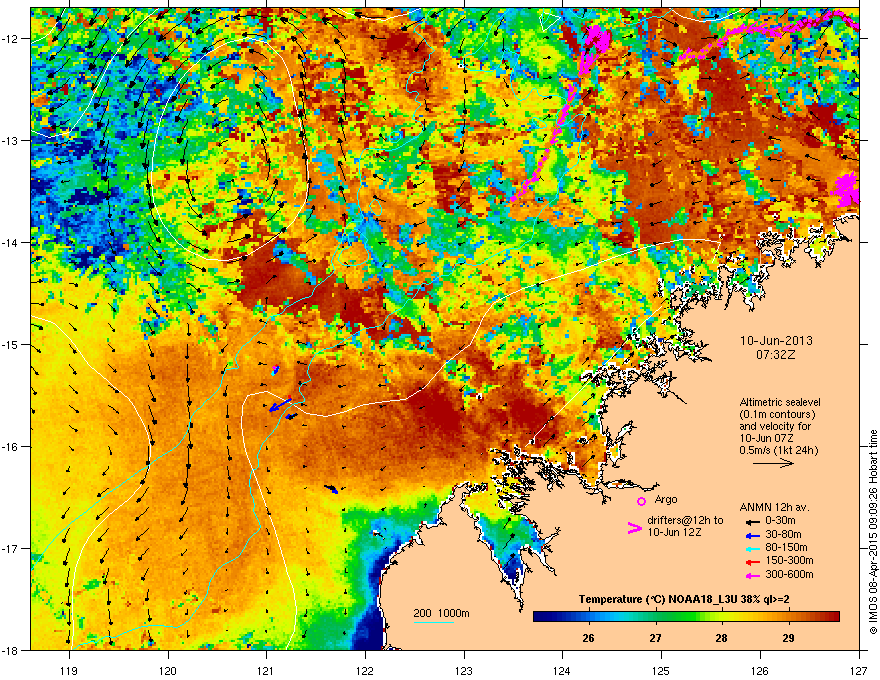Image resolution: width=880 pixels, height=680 pixels.
Task: Click the blue ANMN current arrow near 121E 15.6S
Action: pyautogui.click(x=280, y=405)
